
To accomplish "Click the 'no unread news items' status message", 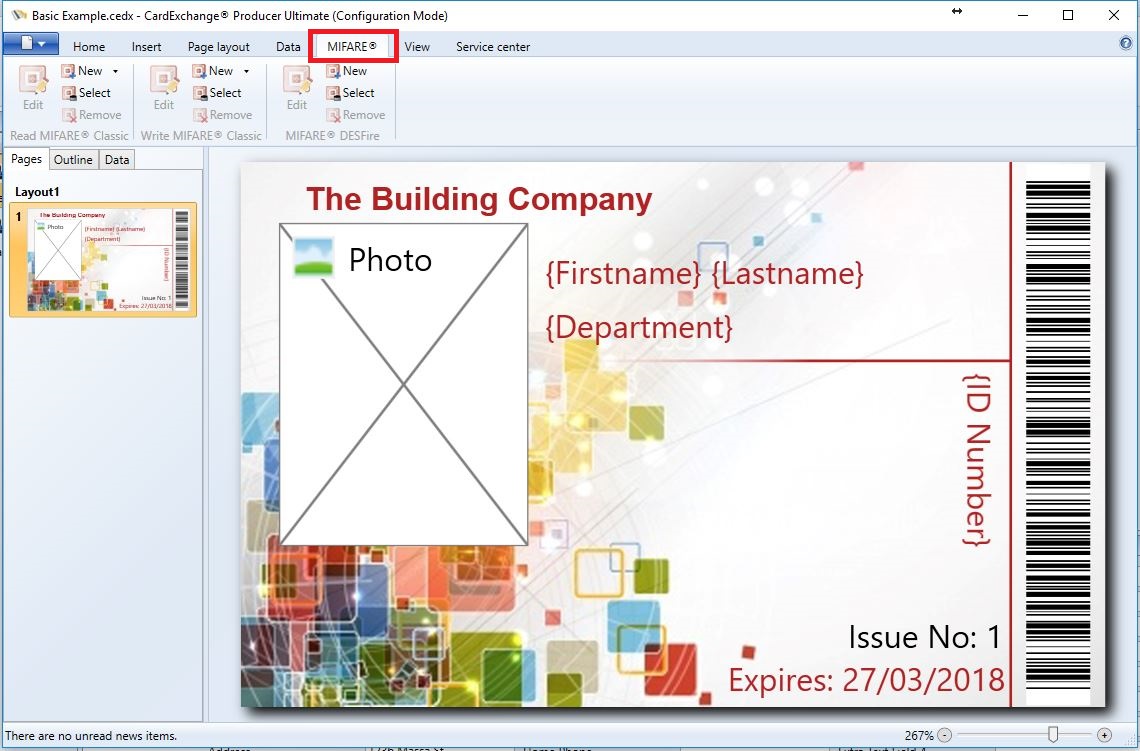I will pos(91,736).
